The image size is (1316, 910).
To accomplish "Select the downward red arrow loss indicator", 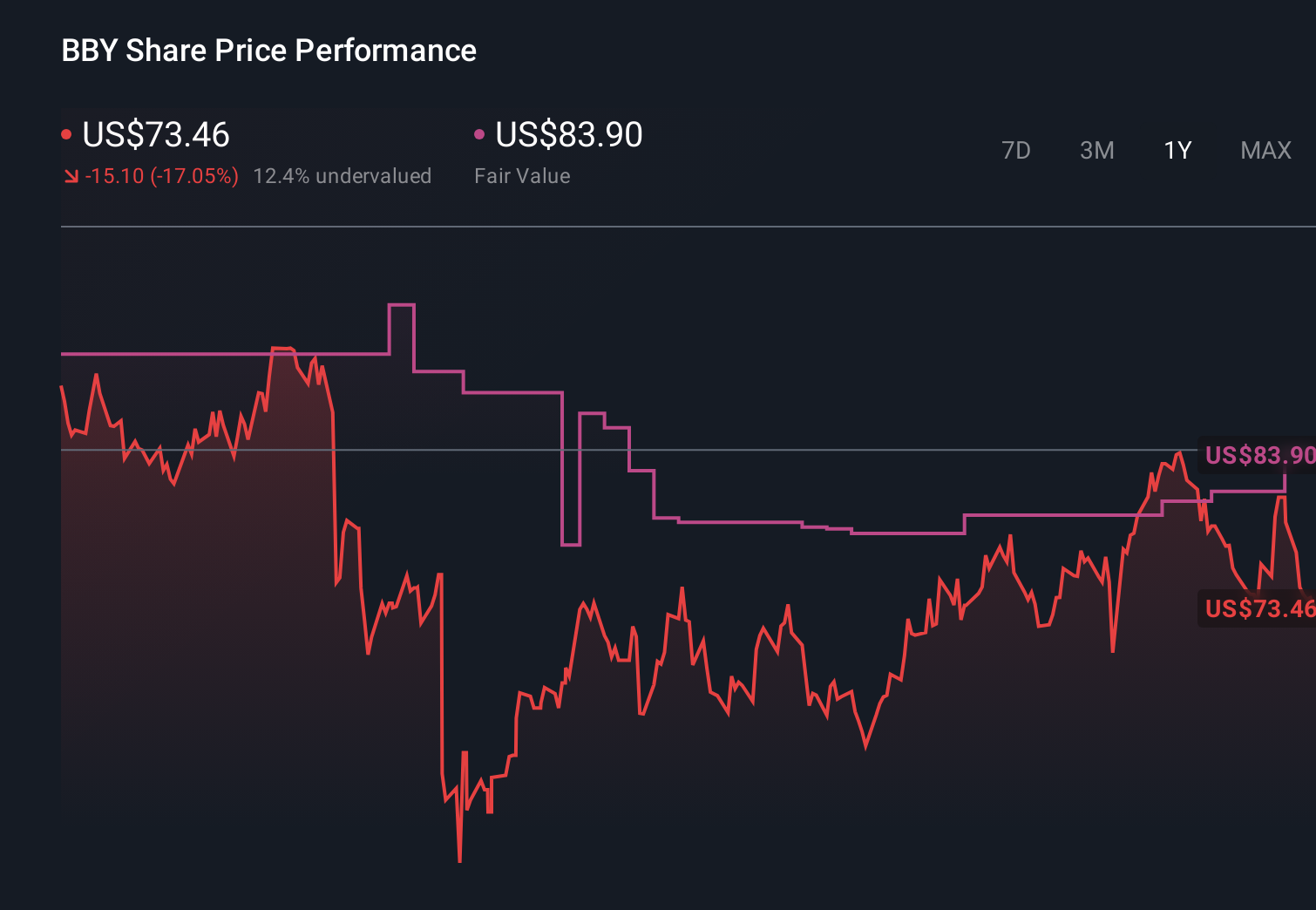I will pos(71,176).
